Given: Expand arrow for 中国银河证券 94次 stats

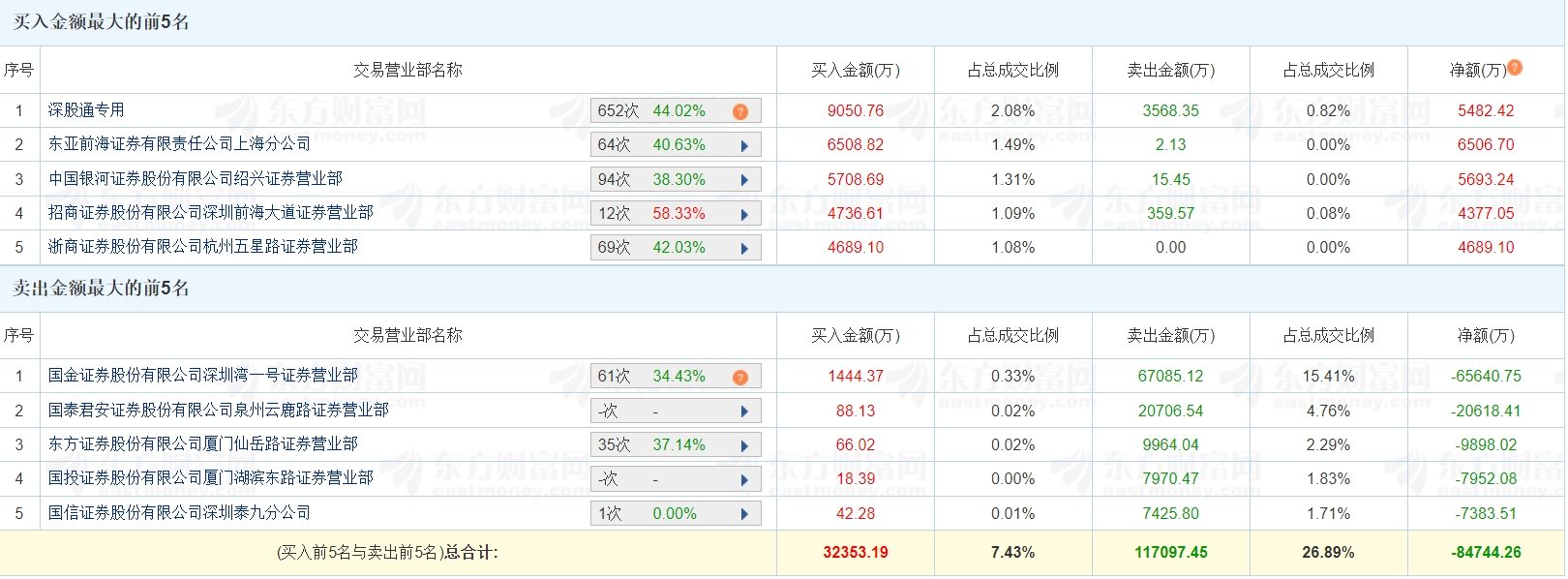Looking at the screenshot, I should [x=744, y=180].
